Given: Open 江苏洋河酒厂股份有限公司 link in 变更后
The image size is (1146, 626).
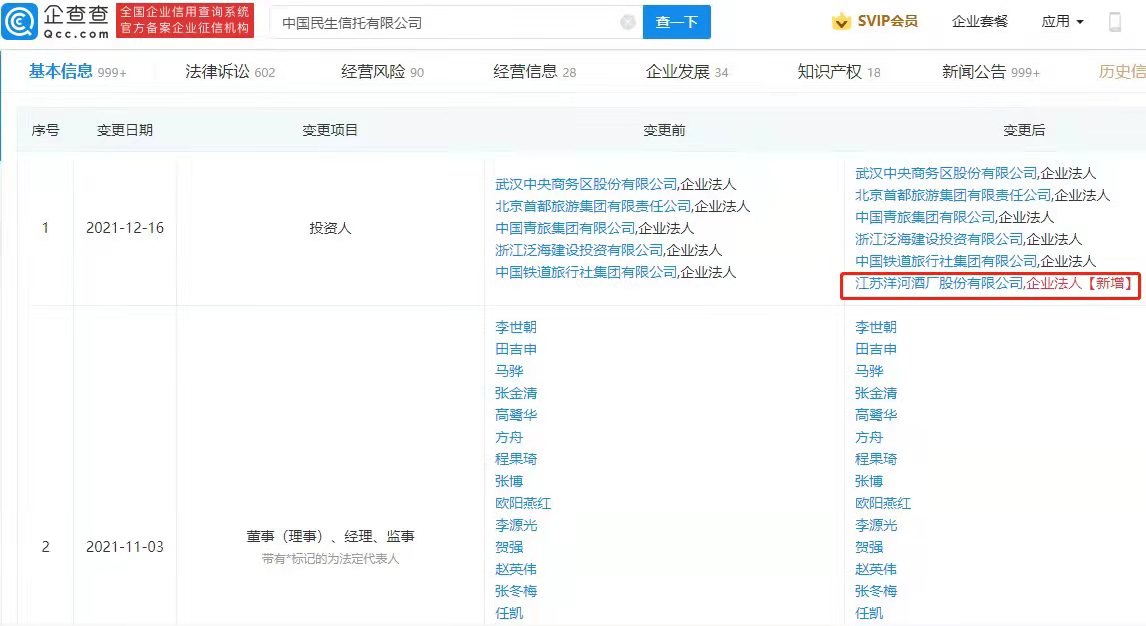Looking at the screenshot, I should point(938,283).
